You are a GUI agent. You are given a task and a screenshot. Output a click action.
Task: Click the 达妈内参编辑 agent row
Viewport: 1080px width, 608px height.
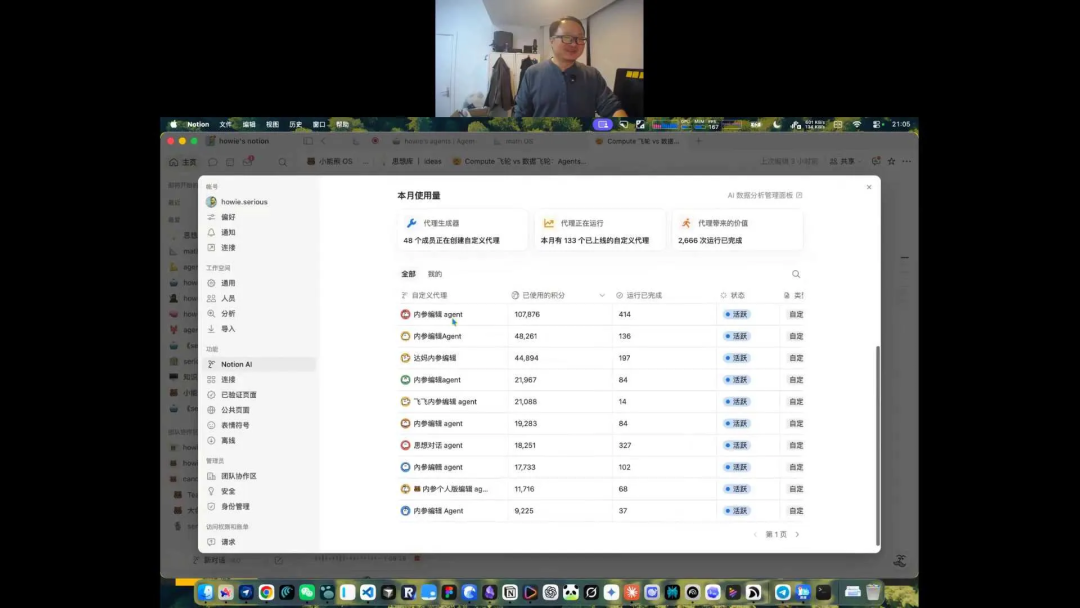point(601,358)
